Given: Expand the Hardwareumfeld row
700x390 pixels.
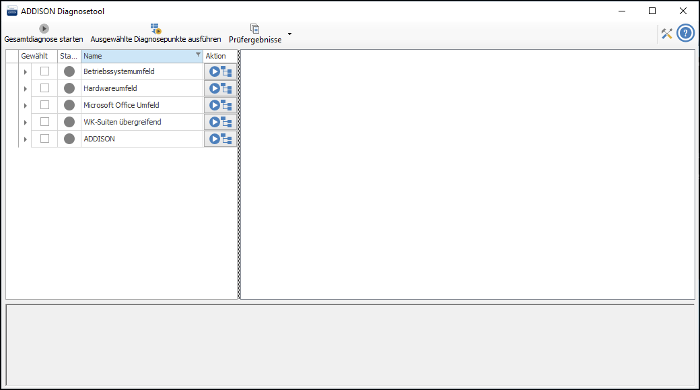Looking at the screenshot, I should 25,89.
